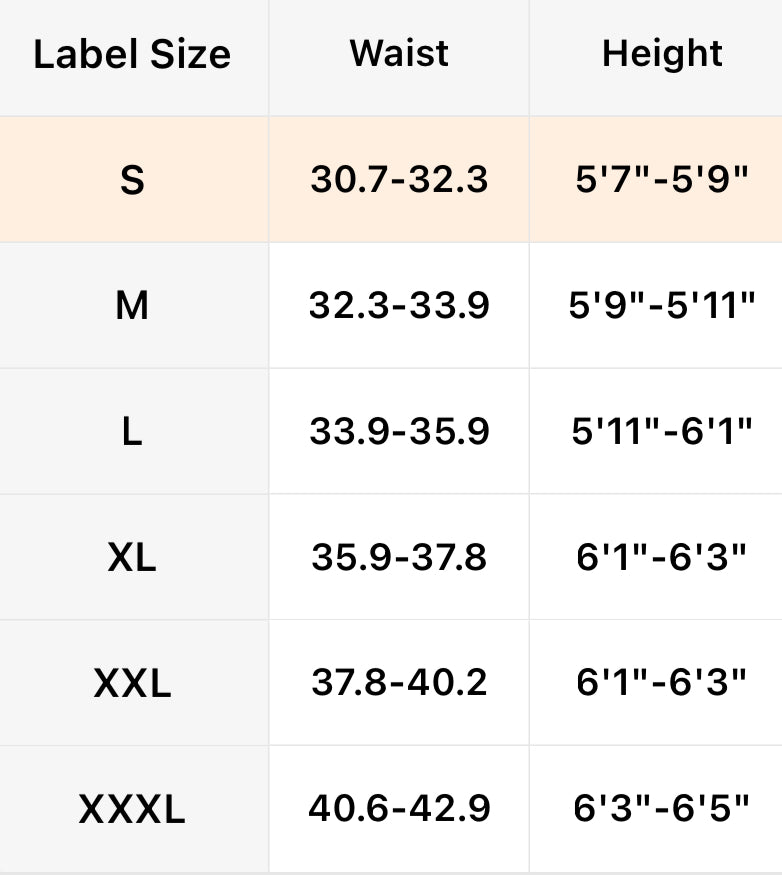782x882 pixels.
Task: Click the Waist column header
Action: pos(399,54)
